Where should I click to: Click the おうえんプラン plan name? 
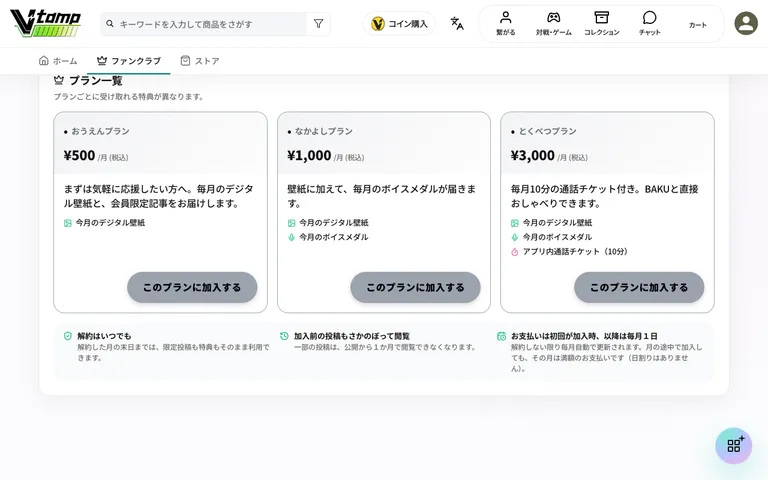click(100, 131)
